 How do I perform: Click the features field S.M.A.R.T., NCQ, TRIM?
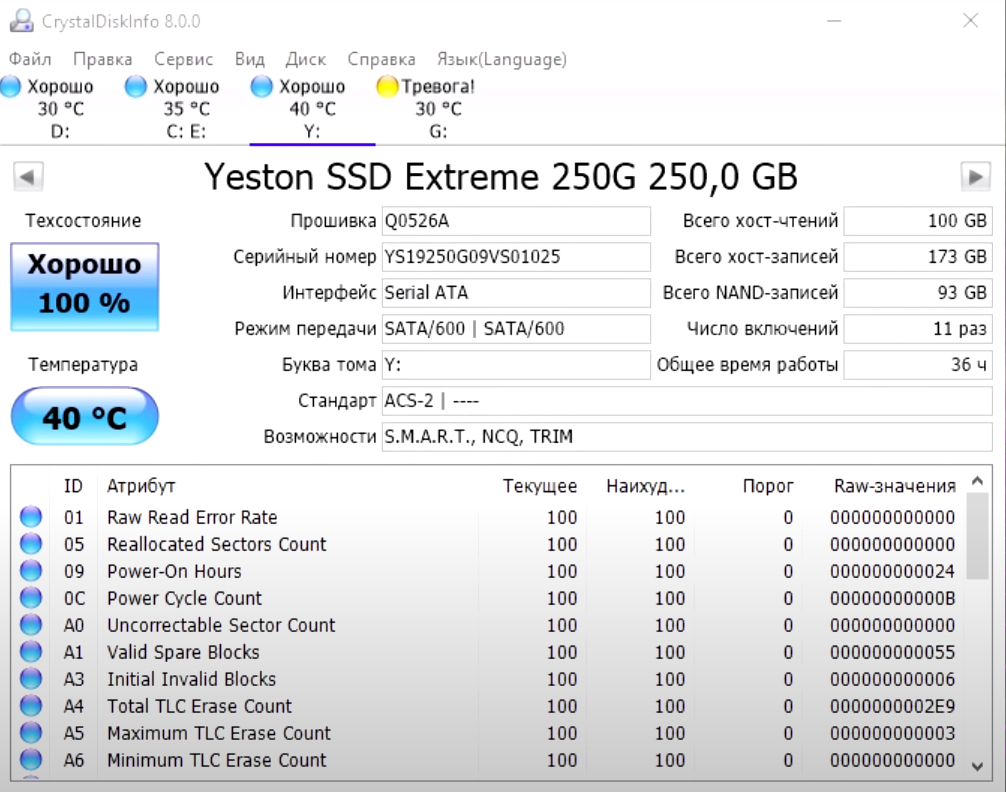pos(687,436)
